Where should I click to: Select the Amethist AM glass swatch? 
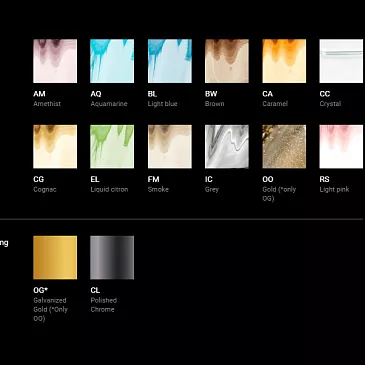point(55,61)
